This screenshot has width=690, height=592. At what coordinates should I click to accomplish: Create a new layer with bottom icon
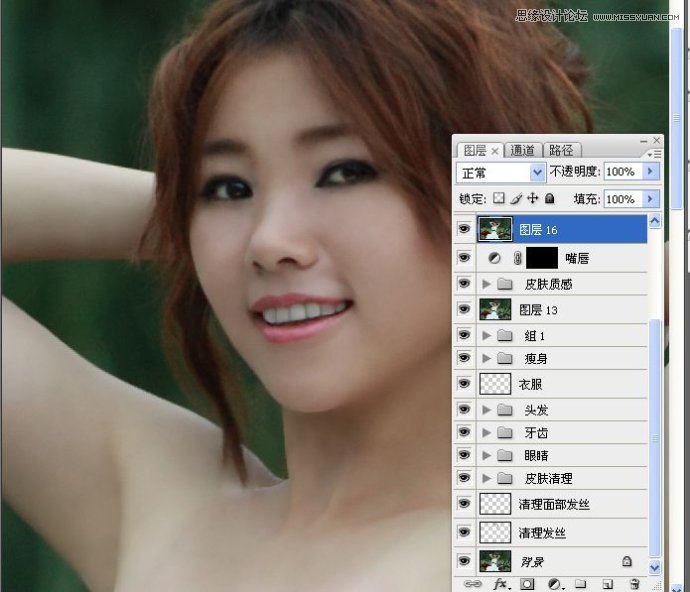tap(608, 584)
